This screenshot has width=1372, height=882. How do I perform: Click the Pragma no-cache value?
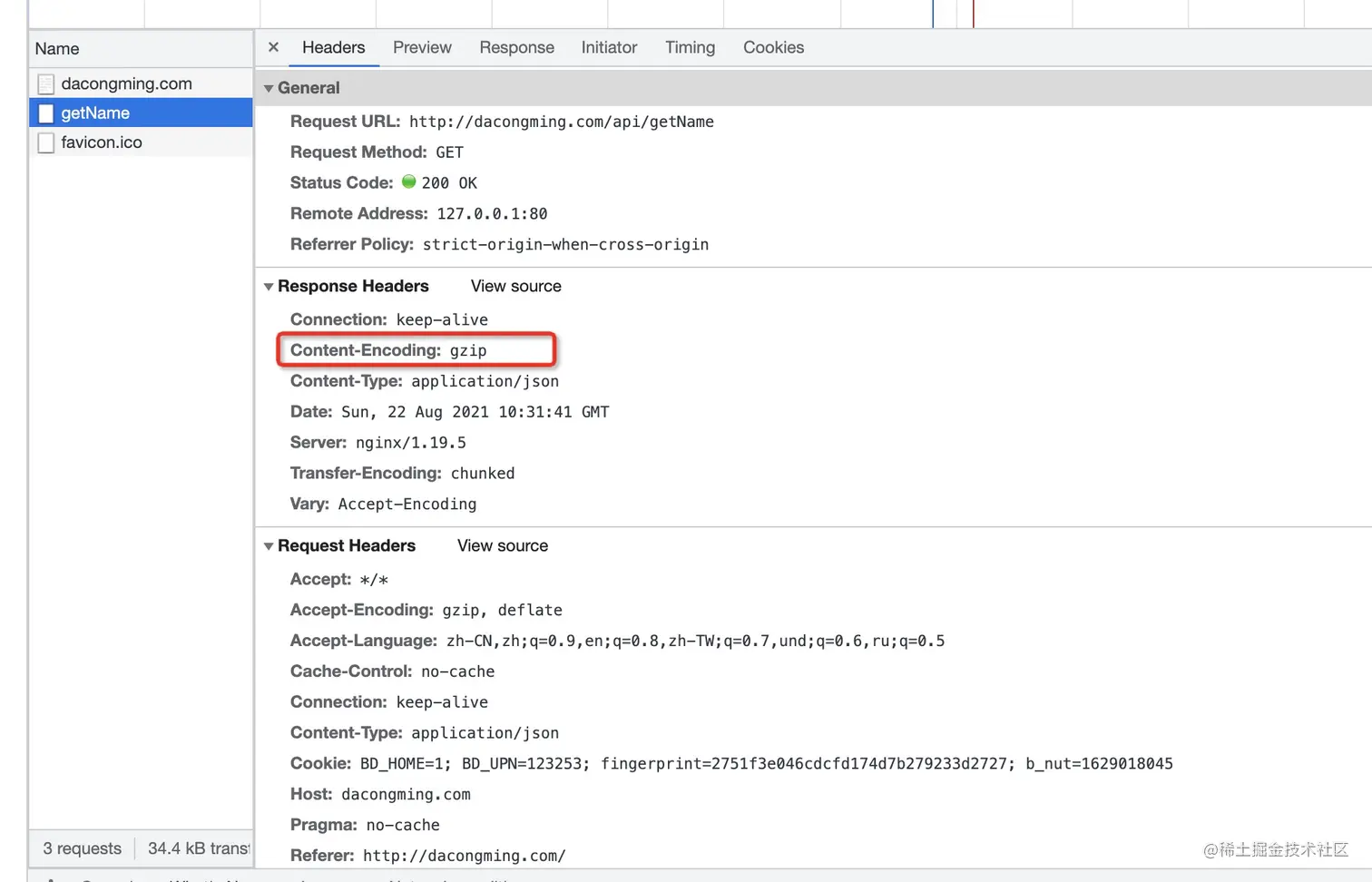403,826
